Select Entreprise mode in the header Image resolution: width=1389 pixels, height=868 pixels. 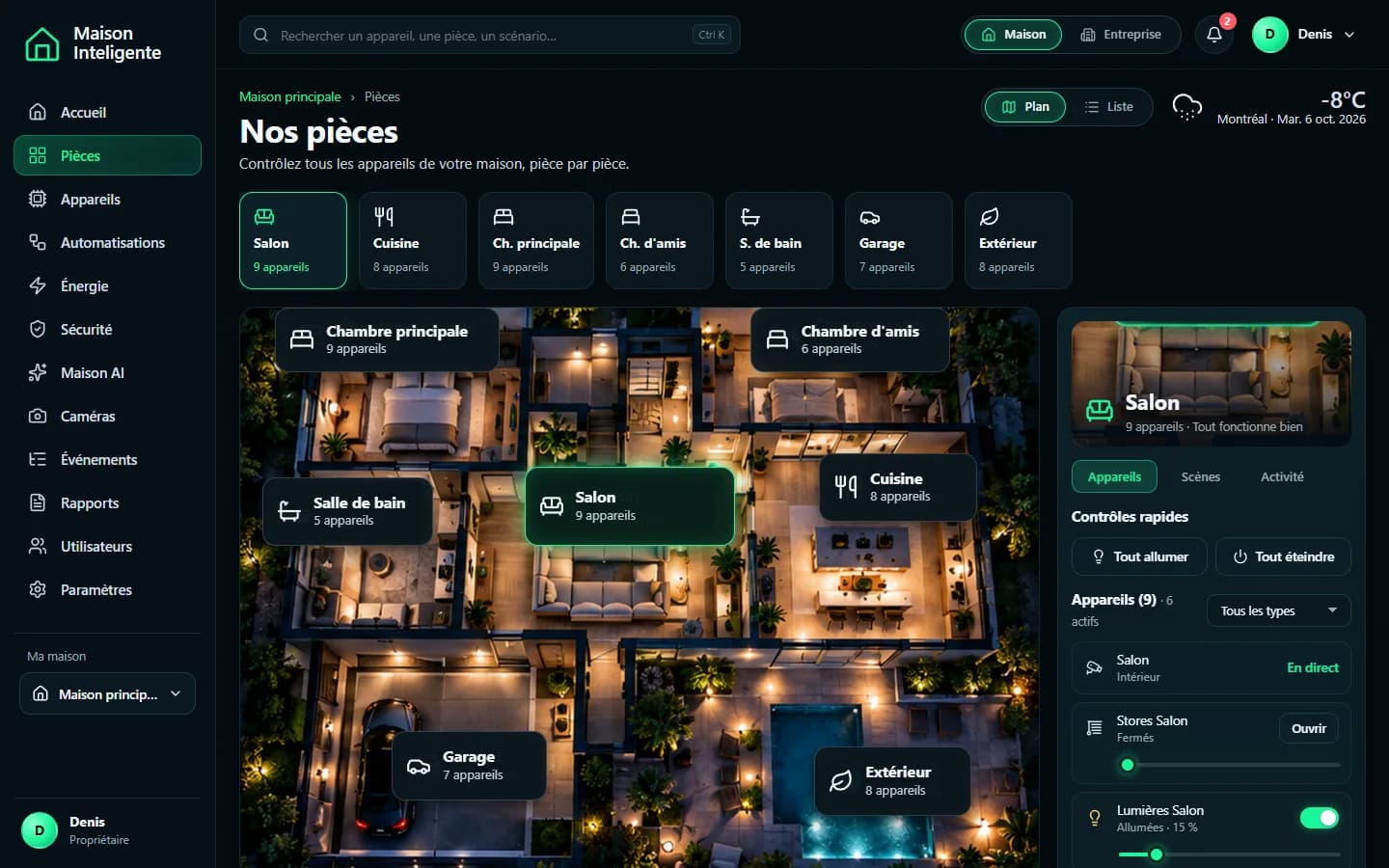1120,35
